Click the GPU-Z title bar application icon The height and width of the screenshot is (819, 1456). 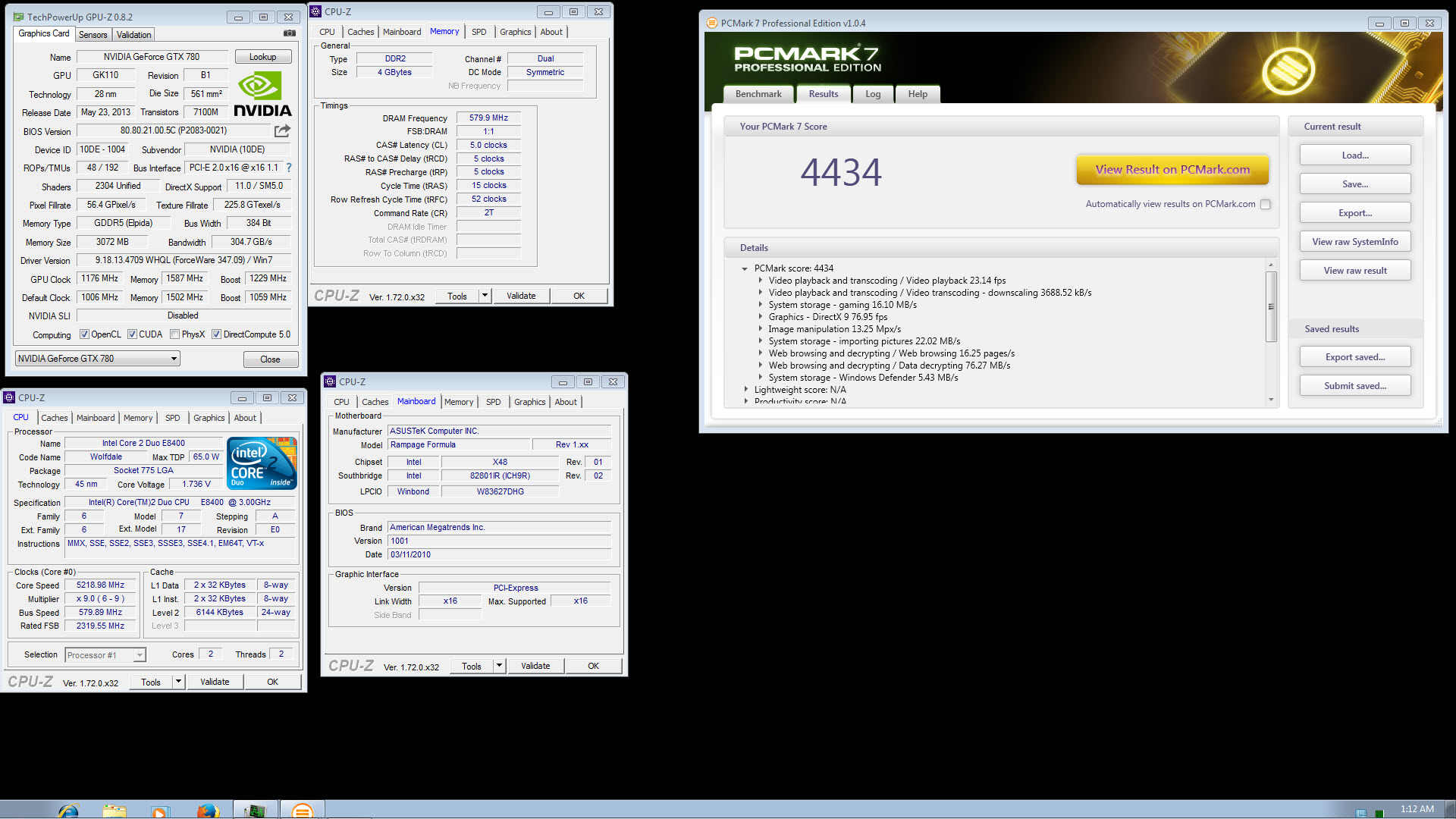[x=17, y=17]
